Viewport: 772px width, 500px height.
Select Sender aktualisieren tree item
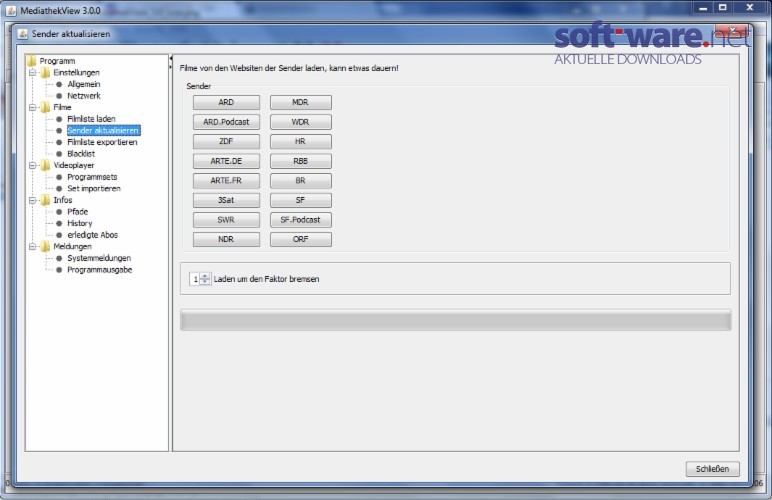pyautogui.click(x=103, y=130)
